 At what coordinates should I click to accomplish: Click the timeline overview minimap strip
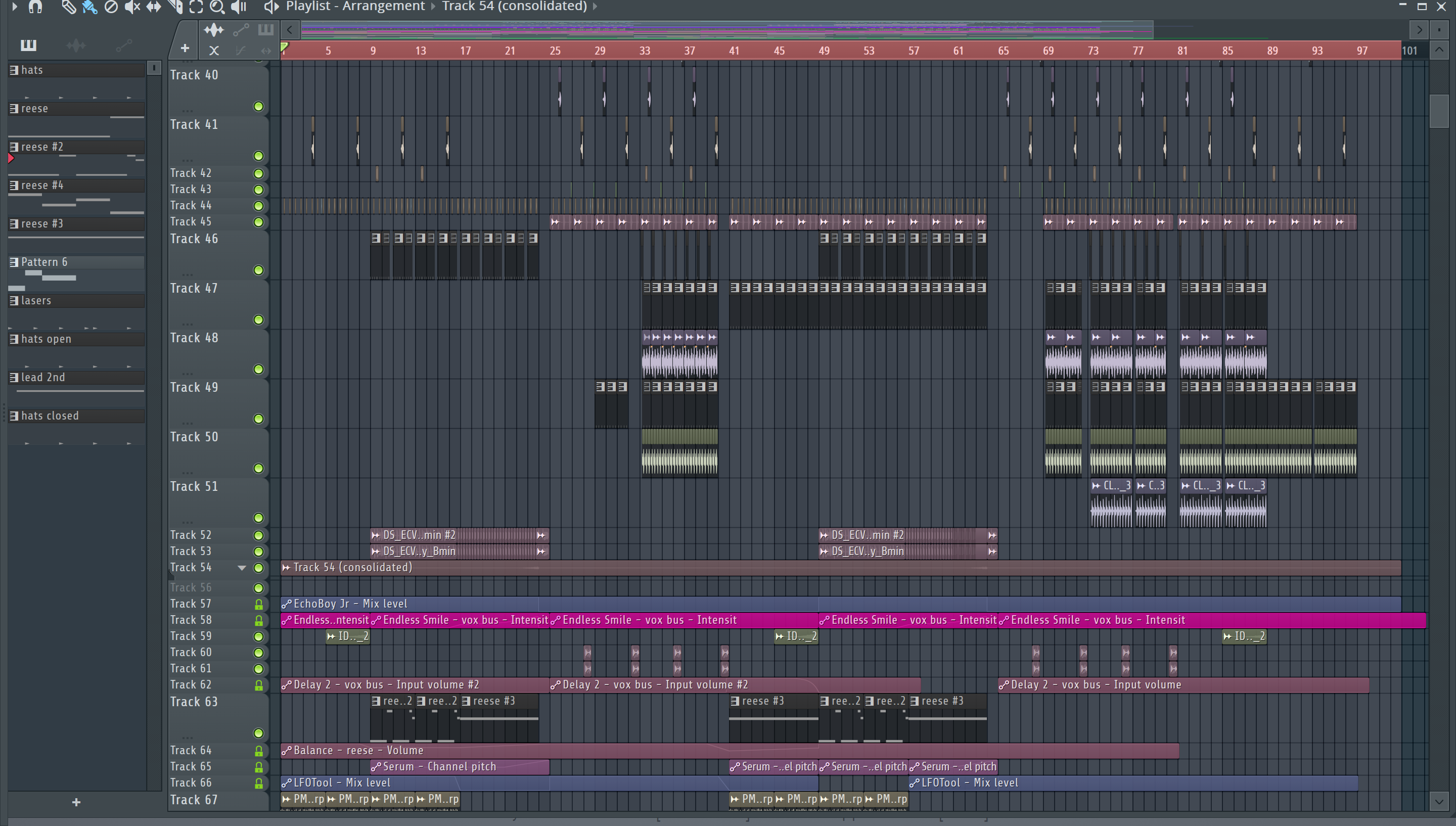coord(726,29)
